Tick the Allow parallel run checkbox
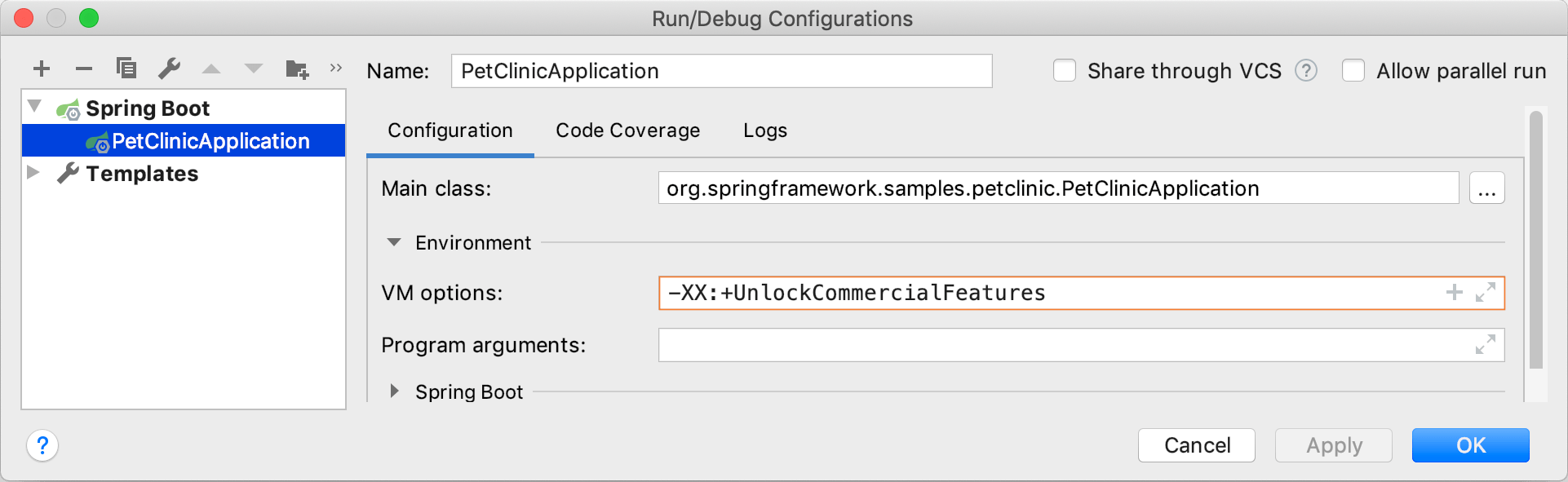 [x=1353, y=71]
